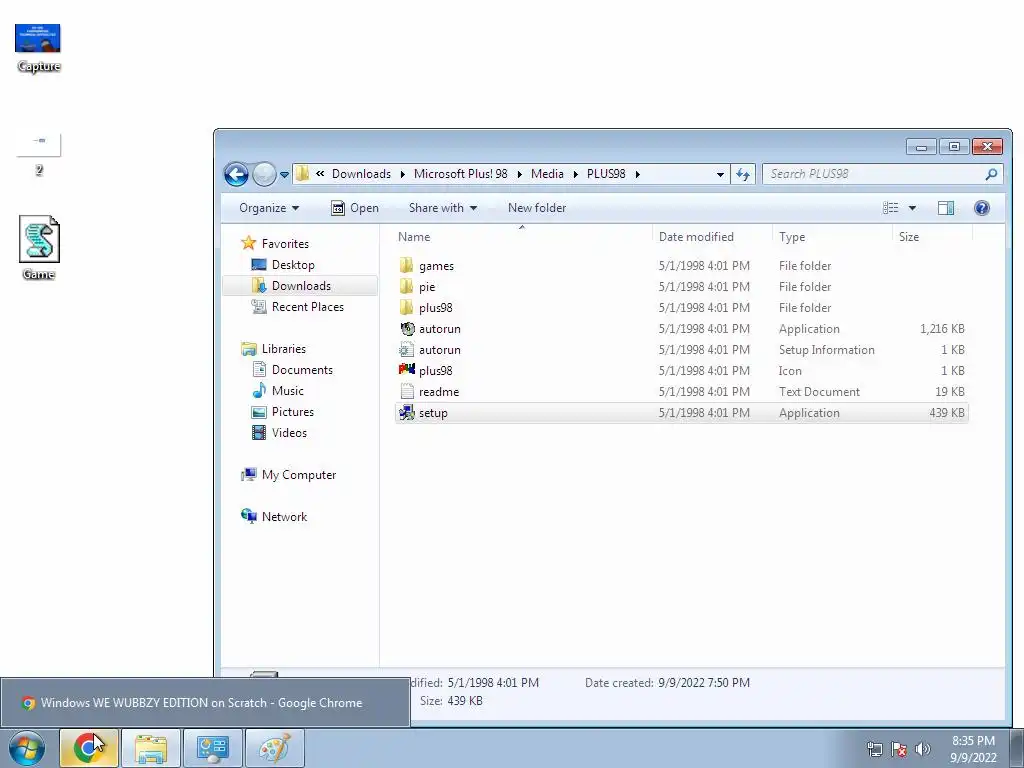The height and width of the screenshot is (768, 1024).
Task: Expand the address bar history dropdown
Action: click(x=720, y=174)
